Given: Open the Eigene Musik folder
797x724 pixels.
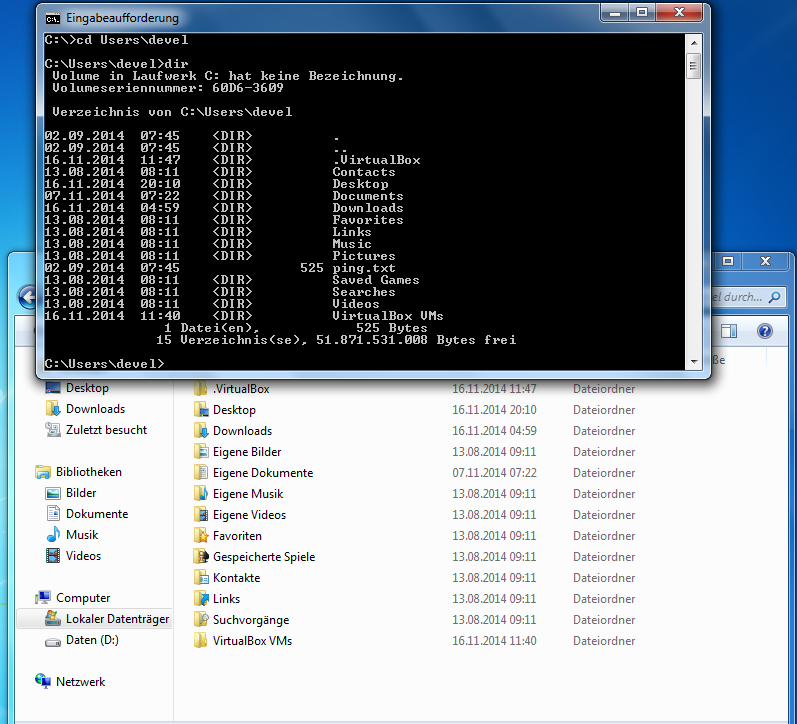Looking at the screenshot, I should pos(247,494).
